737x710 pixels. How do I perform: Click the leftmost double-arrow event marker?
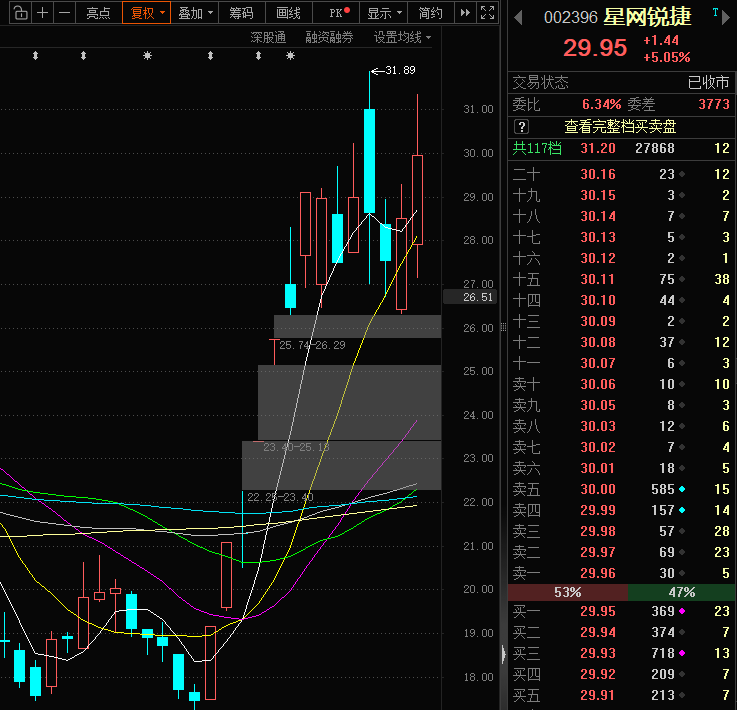pos(35,56)
